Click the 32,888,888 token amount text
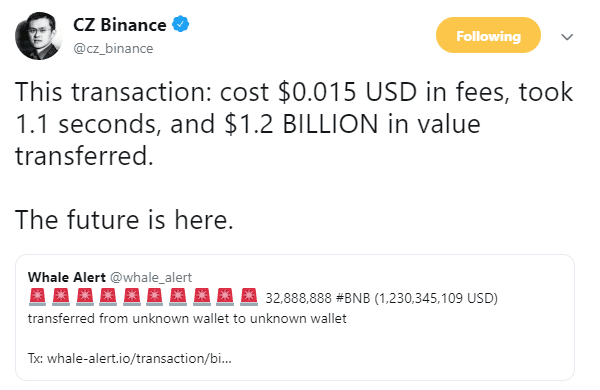This screenshot has width=600, height=390. (x=298, y=298)
